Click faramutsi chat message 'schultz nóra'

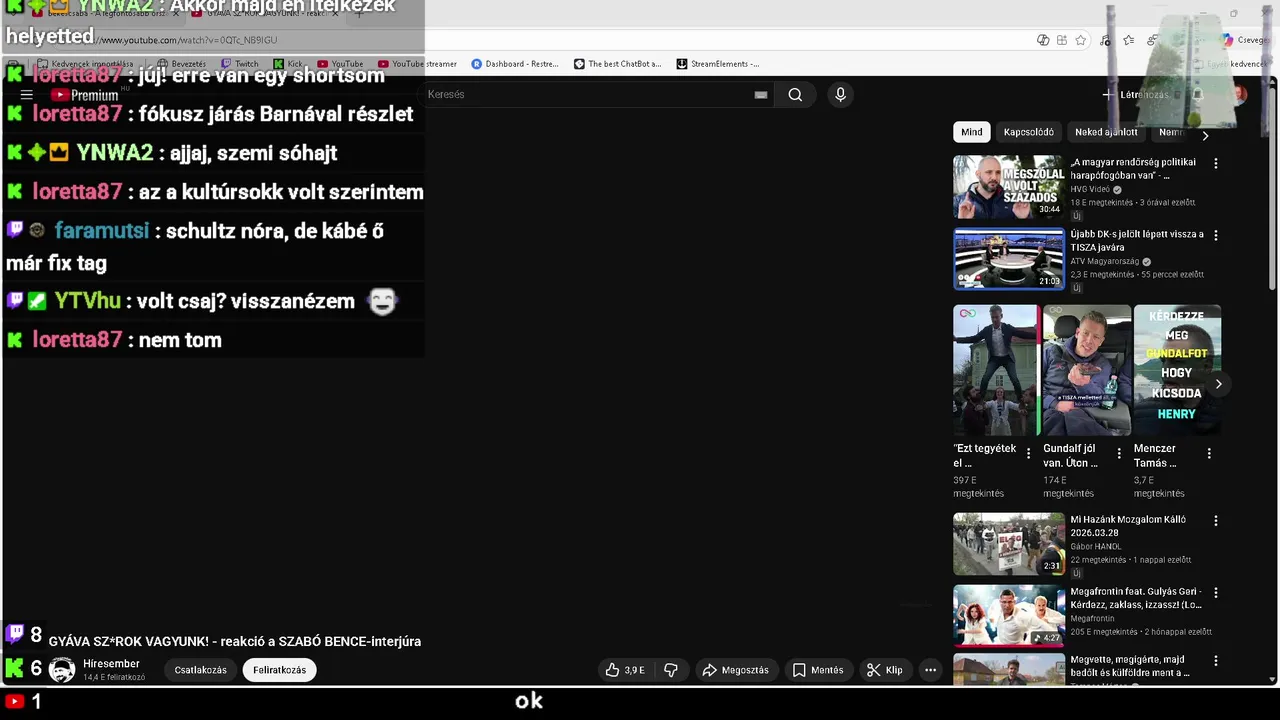(x=195, y=247)
